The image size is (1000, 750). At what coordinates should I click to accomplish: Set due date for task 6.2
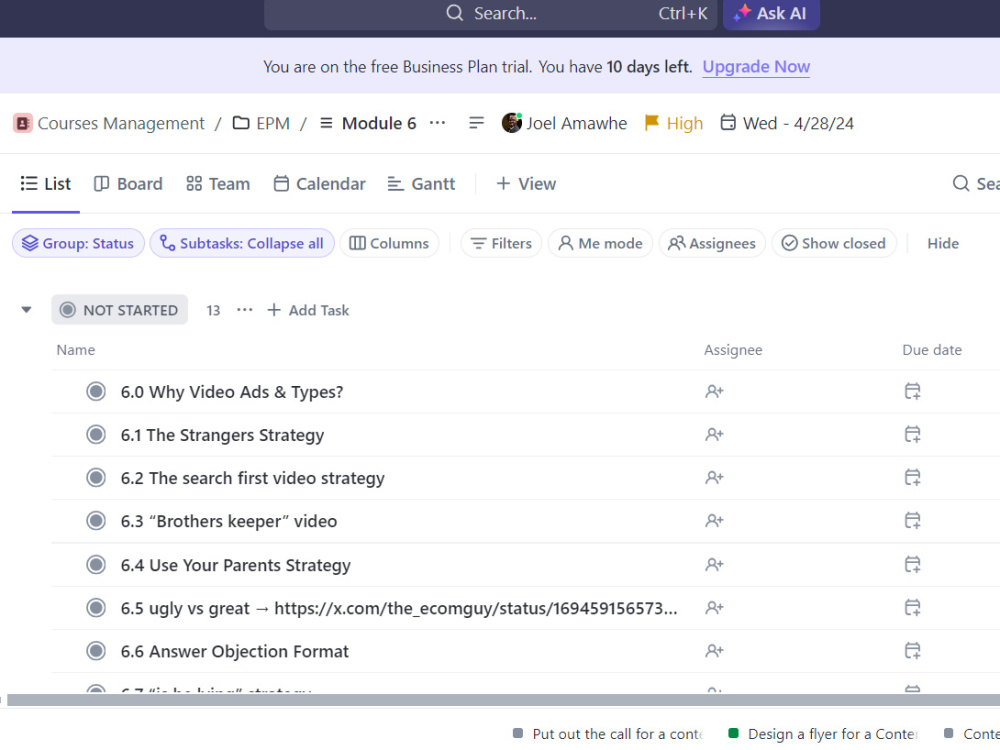pyautogui.click(x=913, y=478)
